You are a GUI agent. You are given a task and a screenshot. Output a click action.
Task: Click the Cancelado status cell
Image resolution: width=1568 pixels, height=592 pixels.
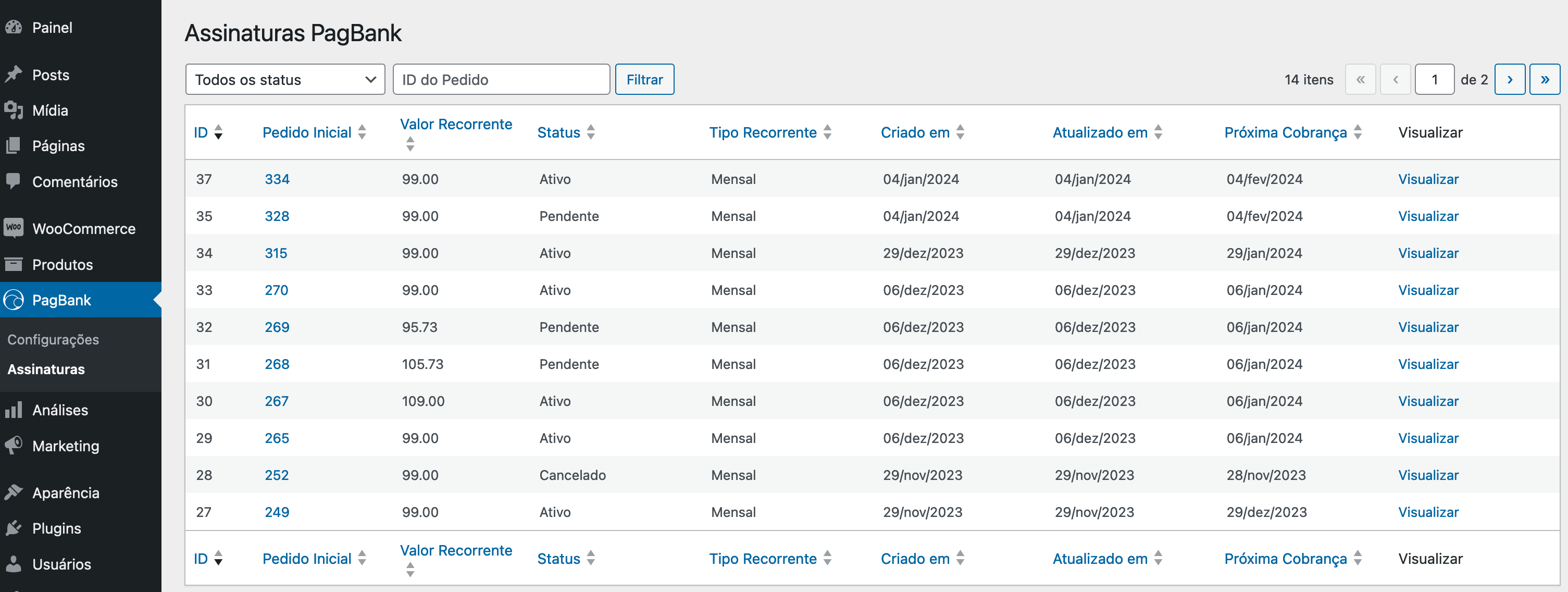[x=572, y=475]
